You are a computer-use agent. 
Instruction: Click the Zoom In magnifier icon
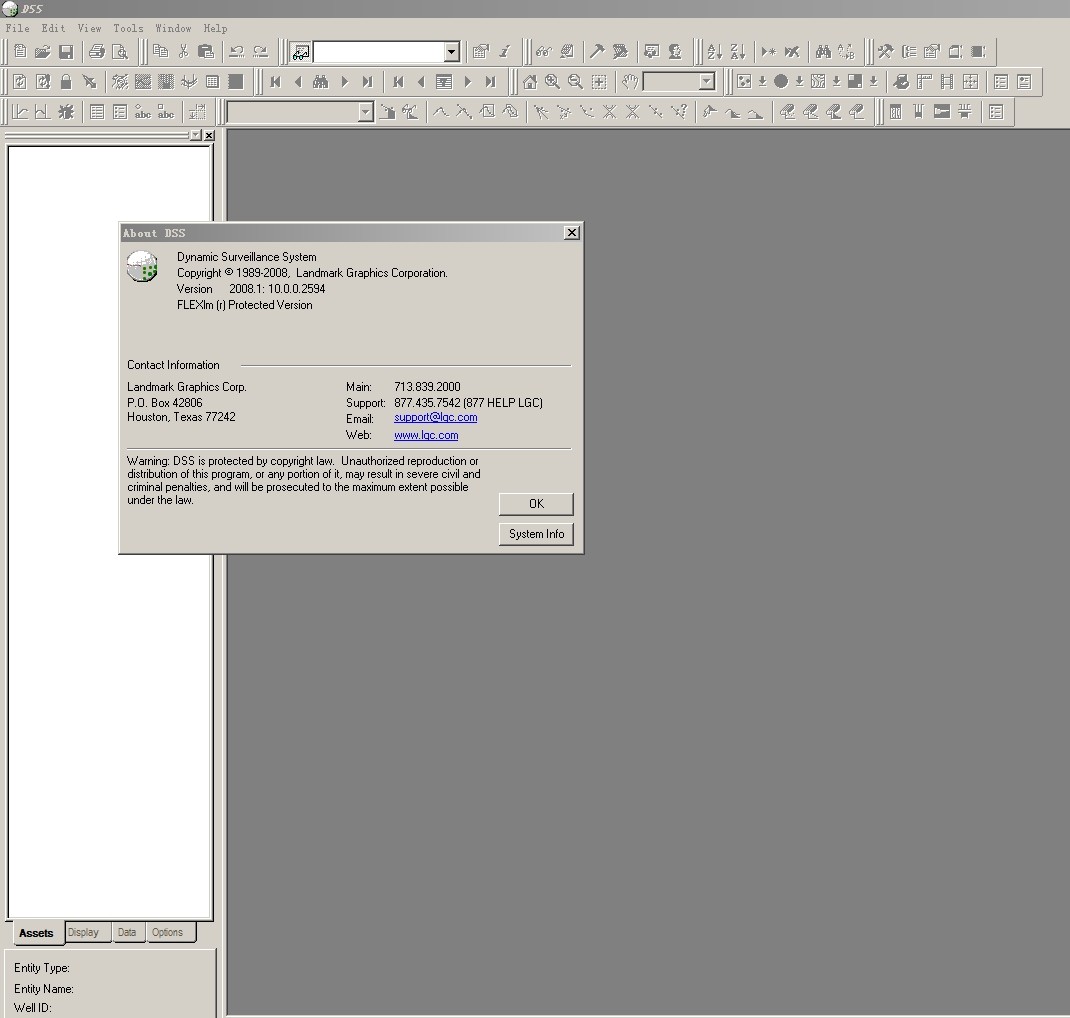[552, 82]
